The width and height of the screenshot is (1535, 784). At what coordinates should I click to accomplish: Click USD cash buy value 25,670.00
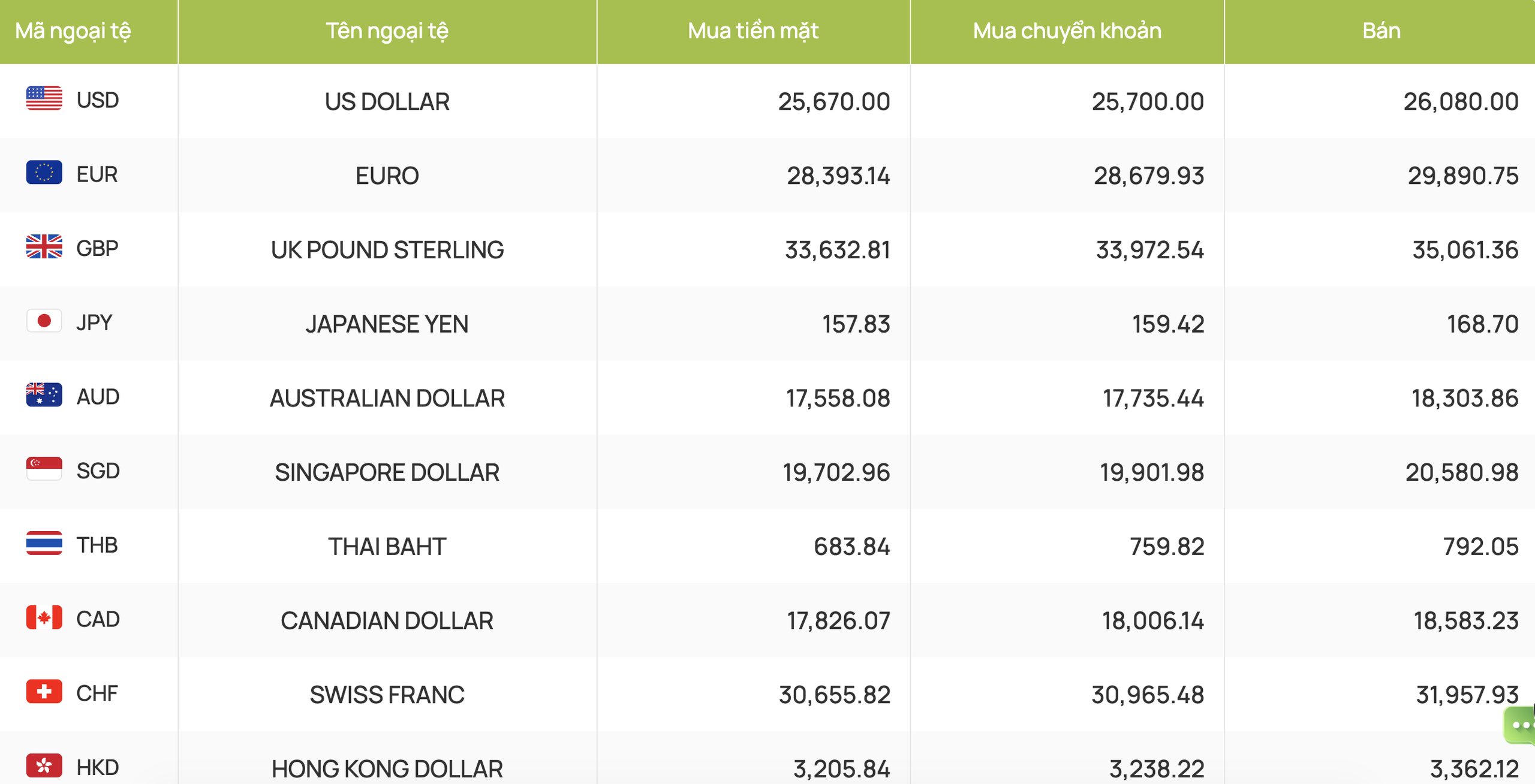pos(834,102)
